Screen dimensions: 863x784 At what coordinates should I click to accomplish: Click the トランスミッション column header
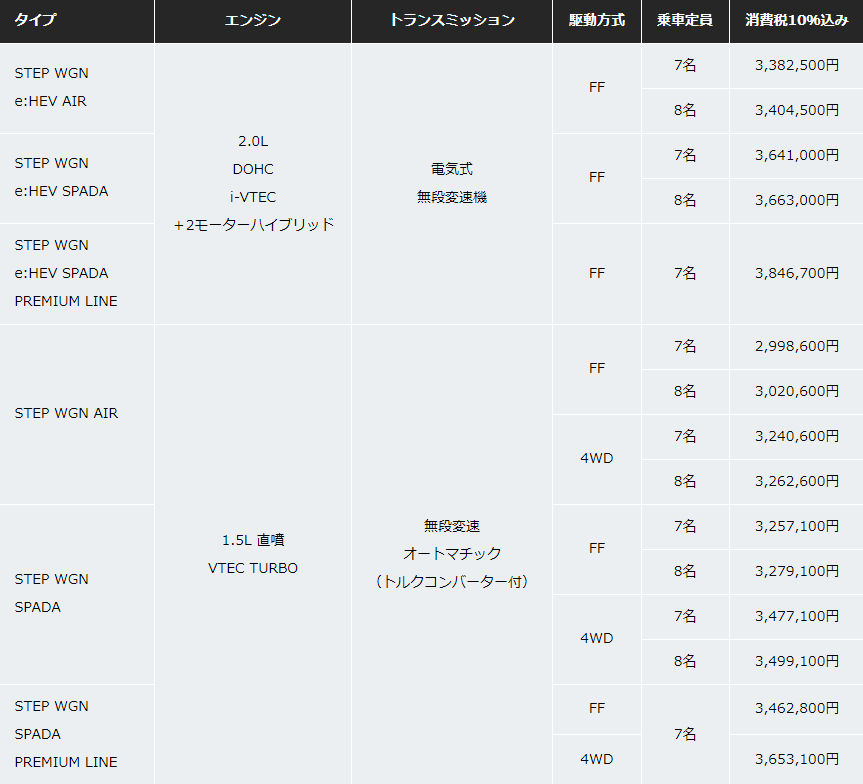pyautogui.click(x=451, y=20)
